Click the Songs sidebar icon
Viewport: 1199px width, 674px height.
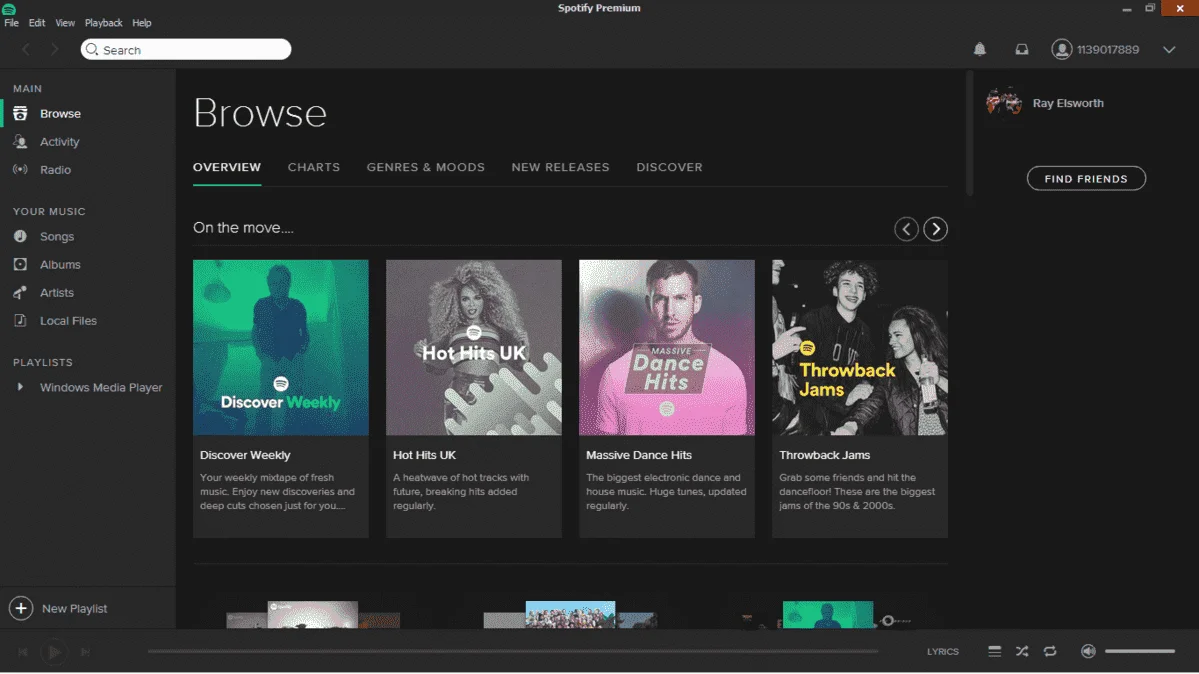[20, 236]
